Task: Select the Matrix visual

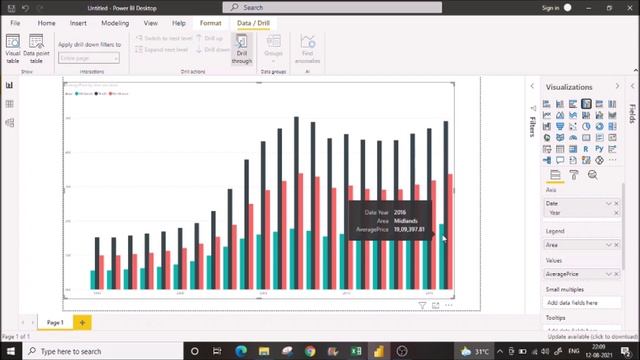Action: pos(573,149)
